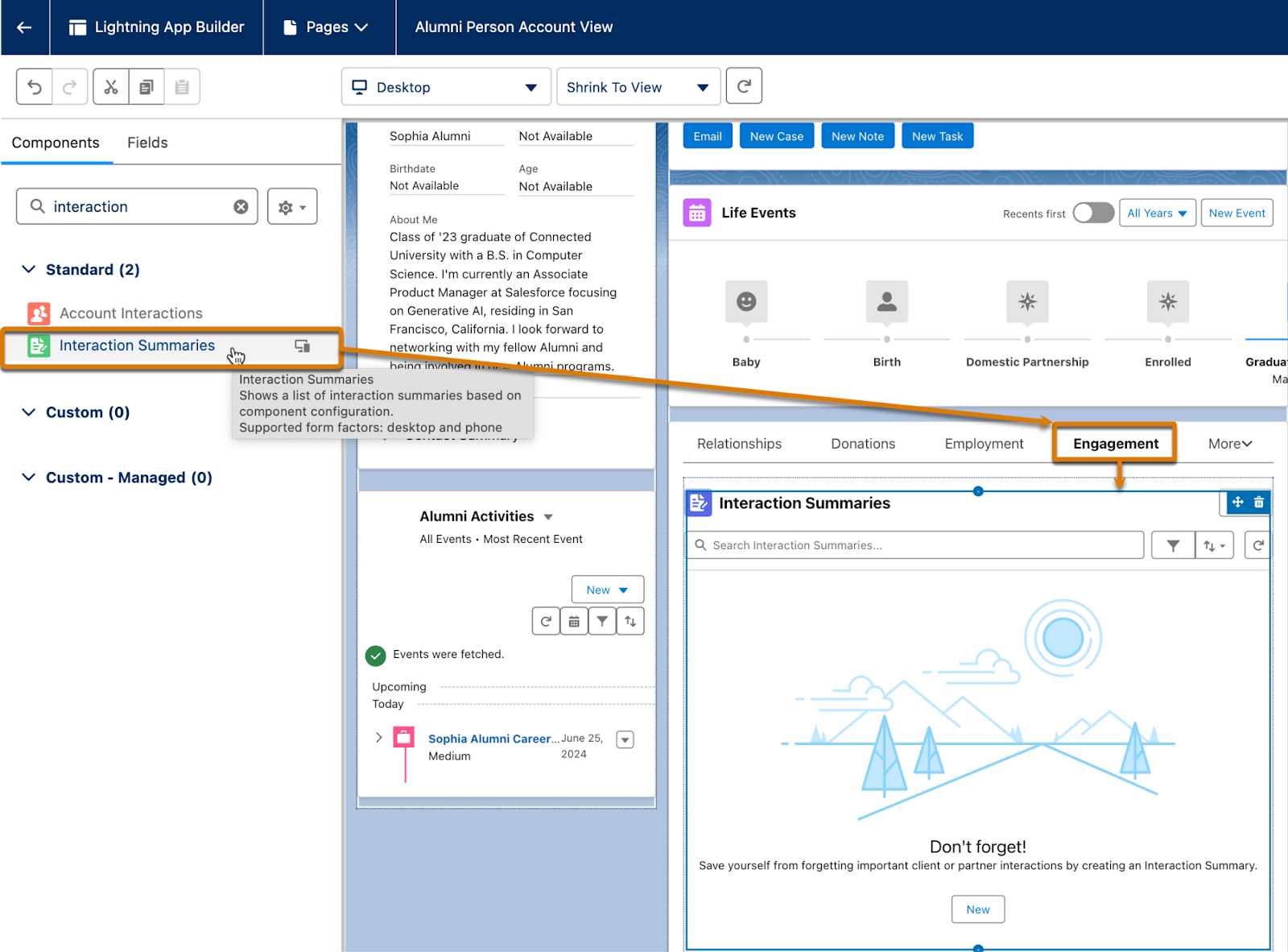
Task: Click the paste clipboard icon
Action: point(182,87)
